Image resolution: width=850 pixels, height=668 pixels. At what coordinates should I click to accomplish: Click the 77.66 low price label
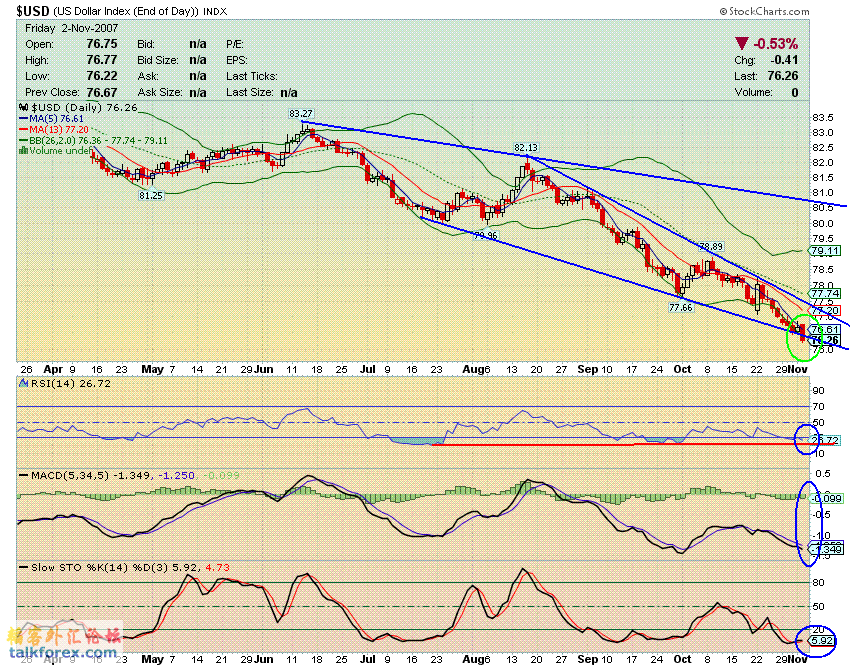681,307
